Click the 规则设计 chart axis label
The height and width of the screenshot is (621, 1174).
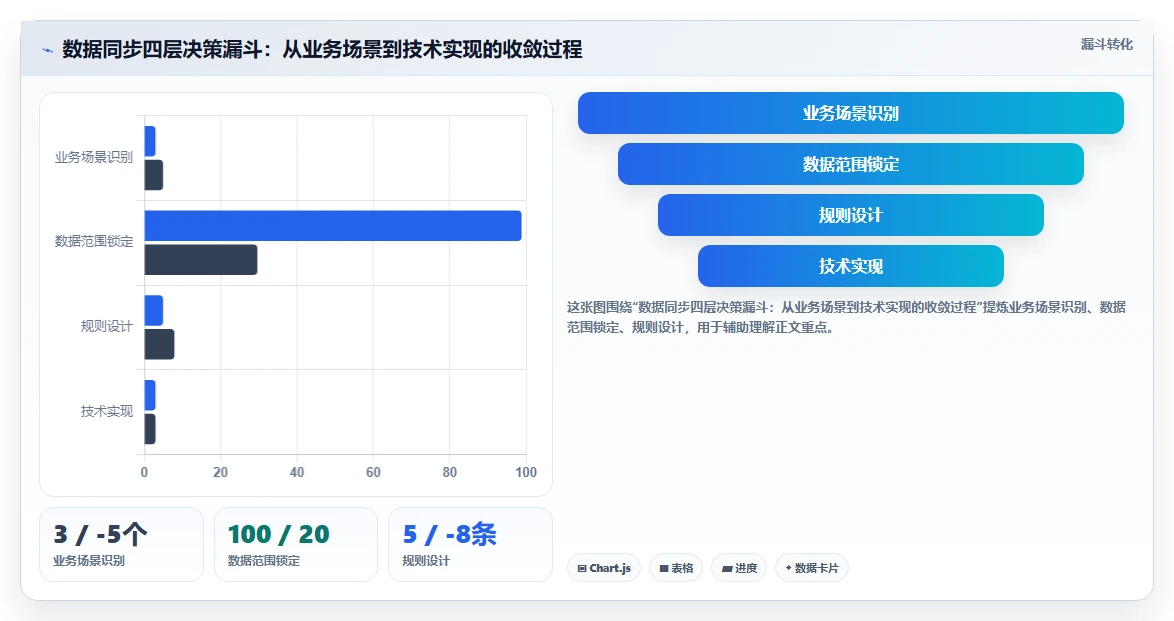107,327
